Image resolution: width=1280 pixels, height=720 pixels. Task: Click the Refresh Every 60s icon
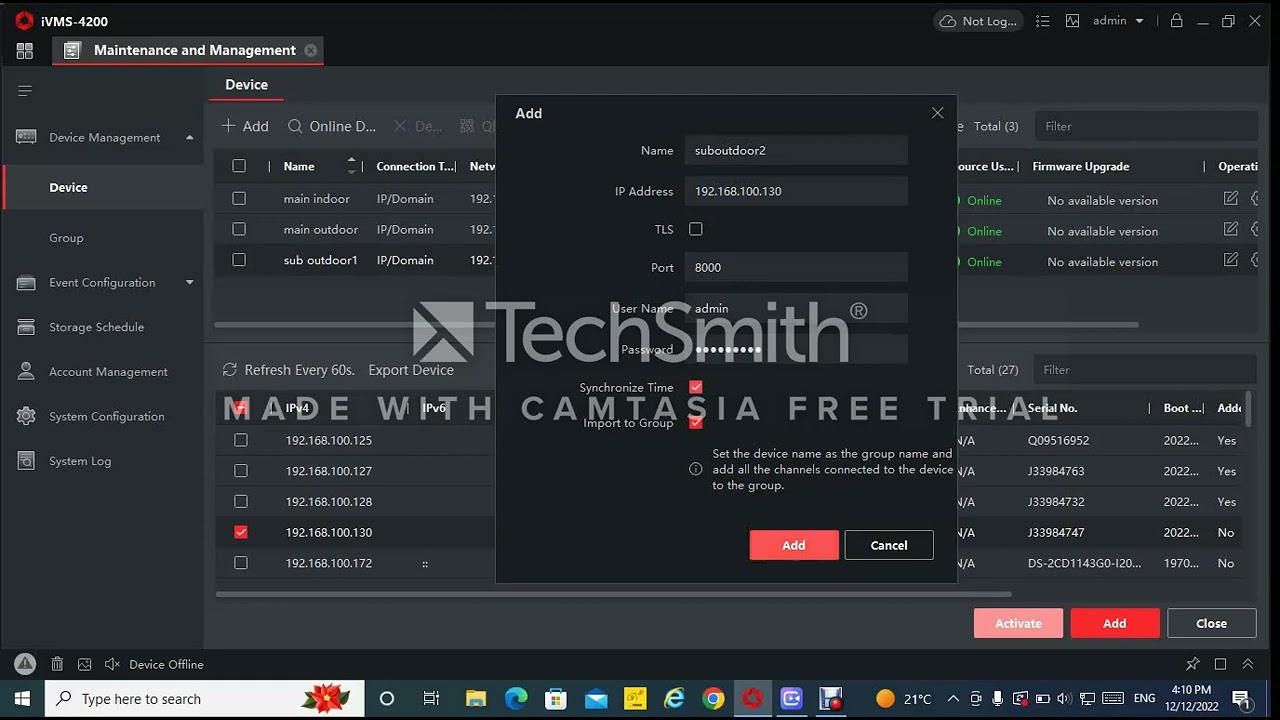coord(230,370)
